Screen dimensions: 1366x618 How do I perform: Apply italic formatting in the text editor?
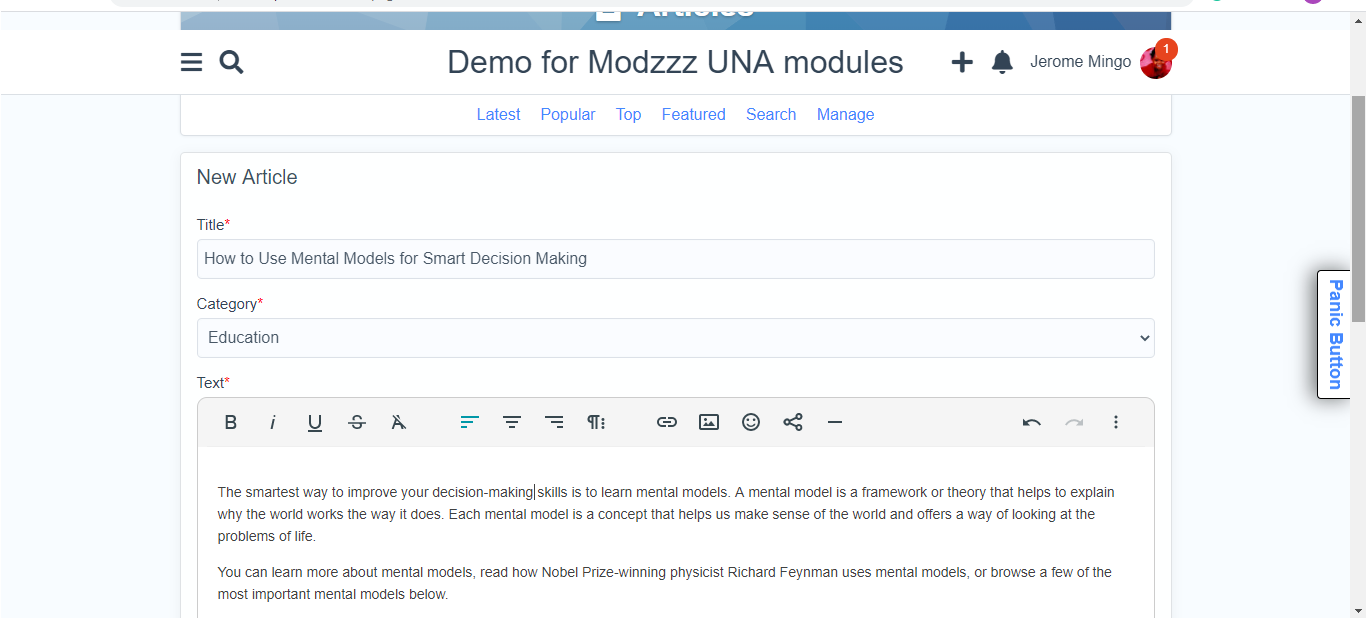272,422
